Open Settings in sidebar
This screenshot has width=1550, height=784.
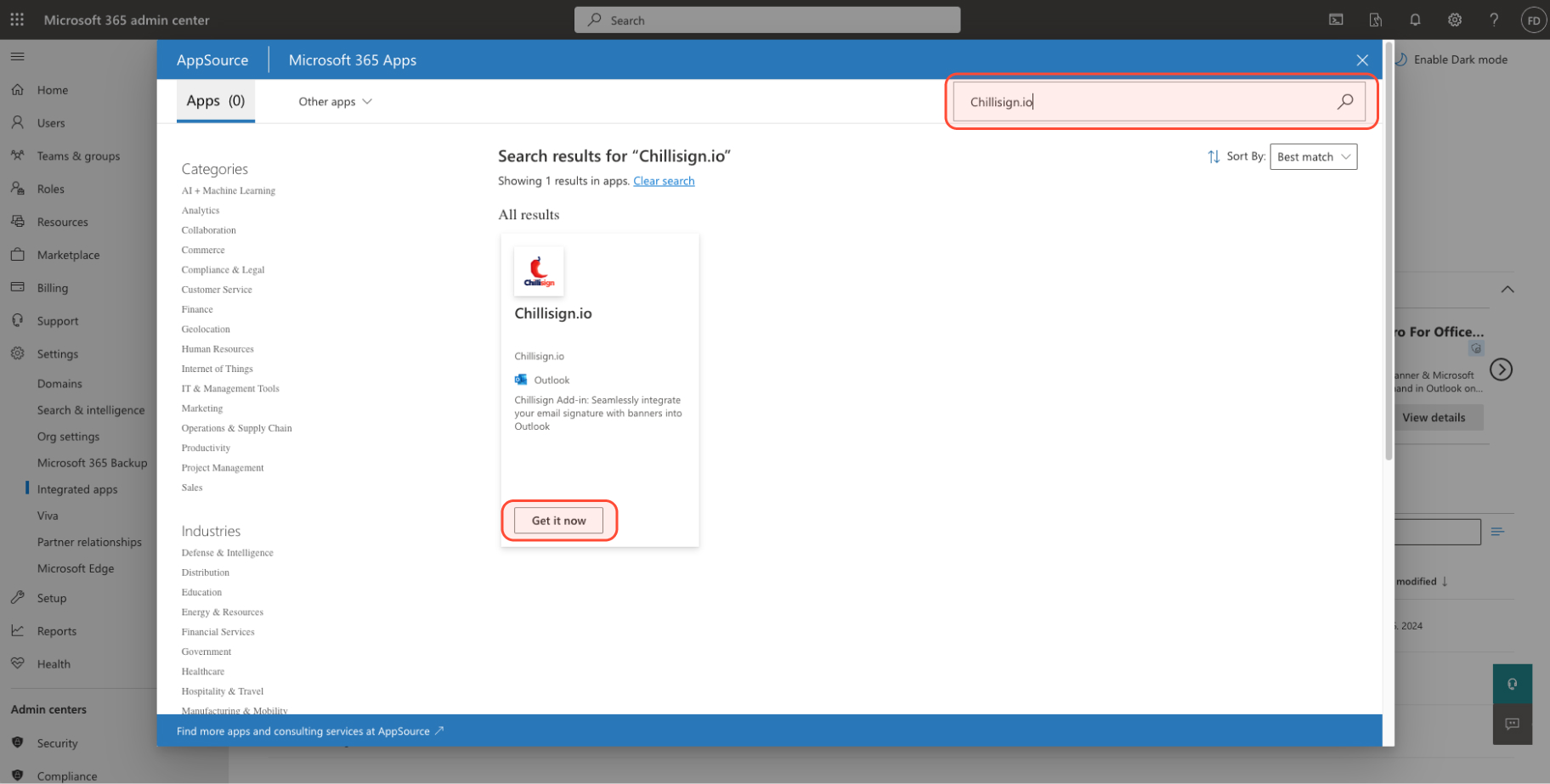point(58,354)
